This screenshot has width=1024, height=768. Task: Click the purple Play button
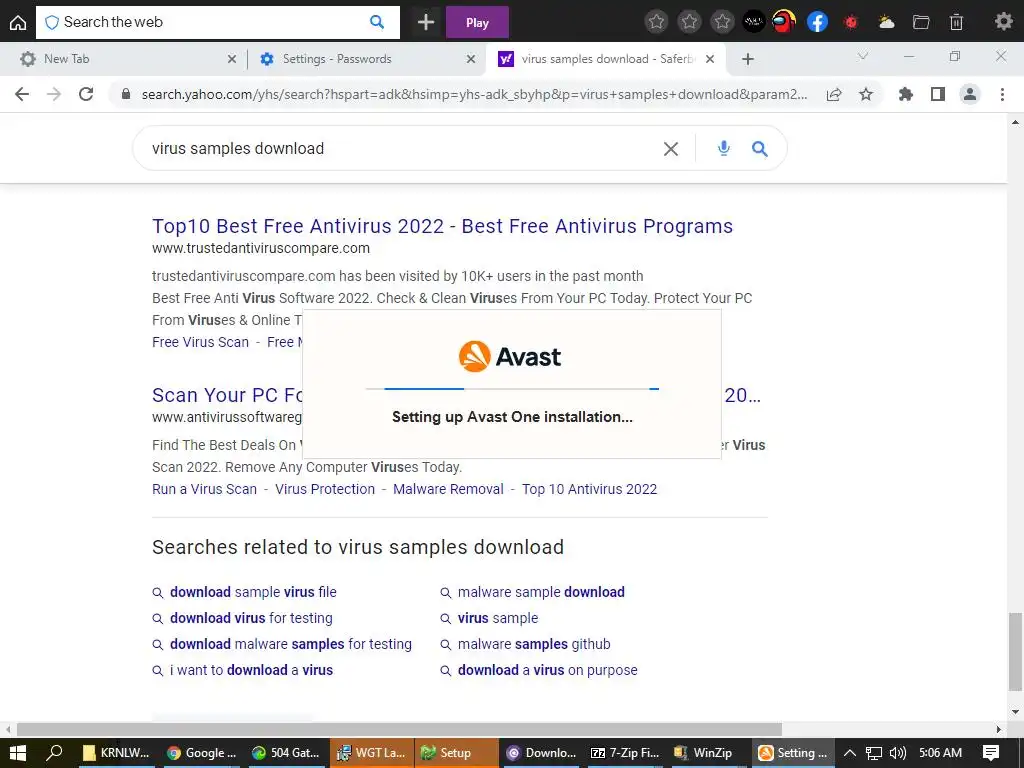click(x=477, y=23)
